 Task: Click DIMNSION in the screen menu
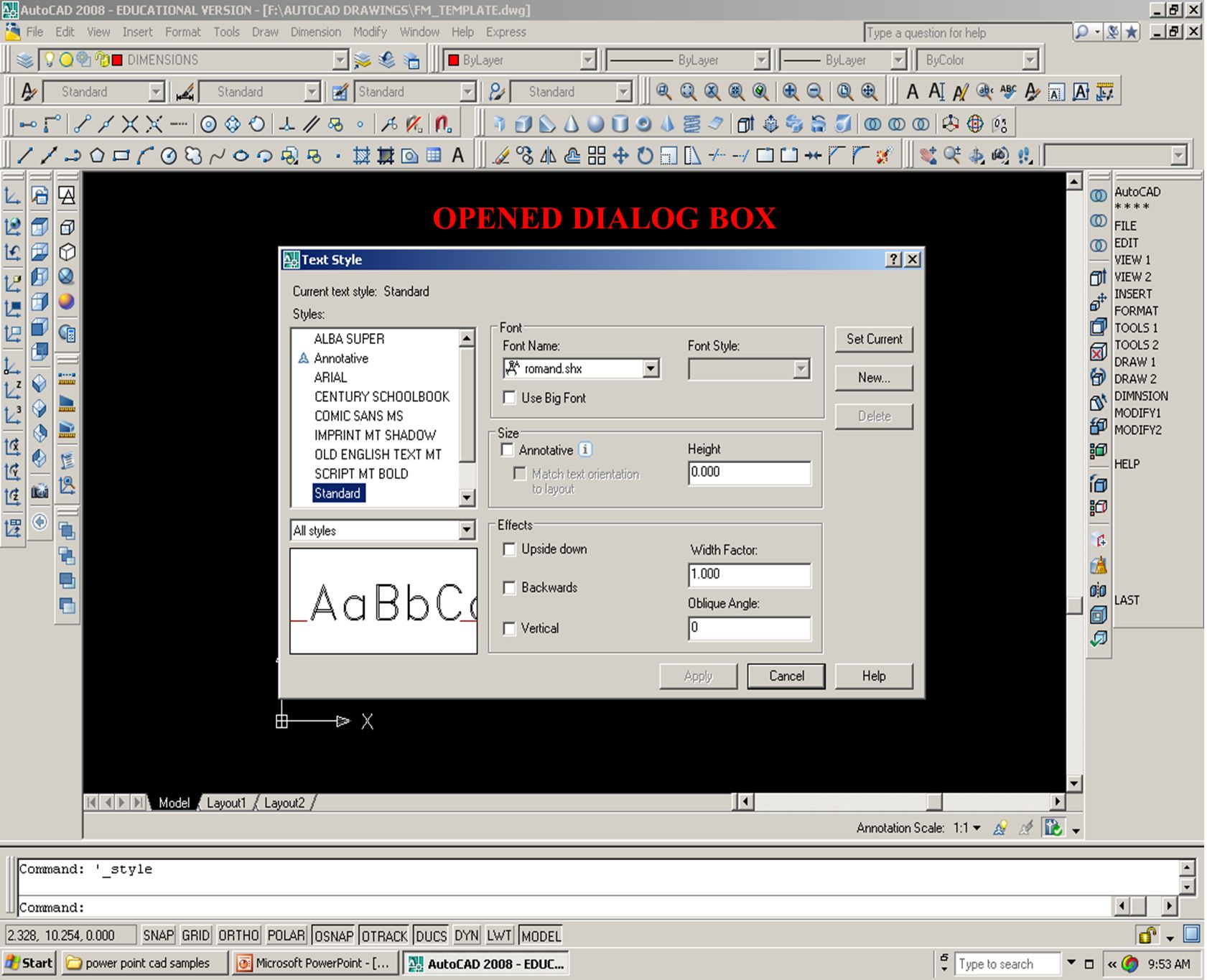(x=1141, y=396)
